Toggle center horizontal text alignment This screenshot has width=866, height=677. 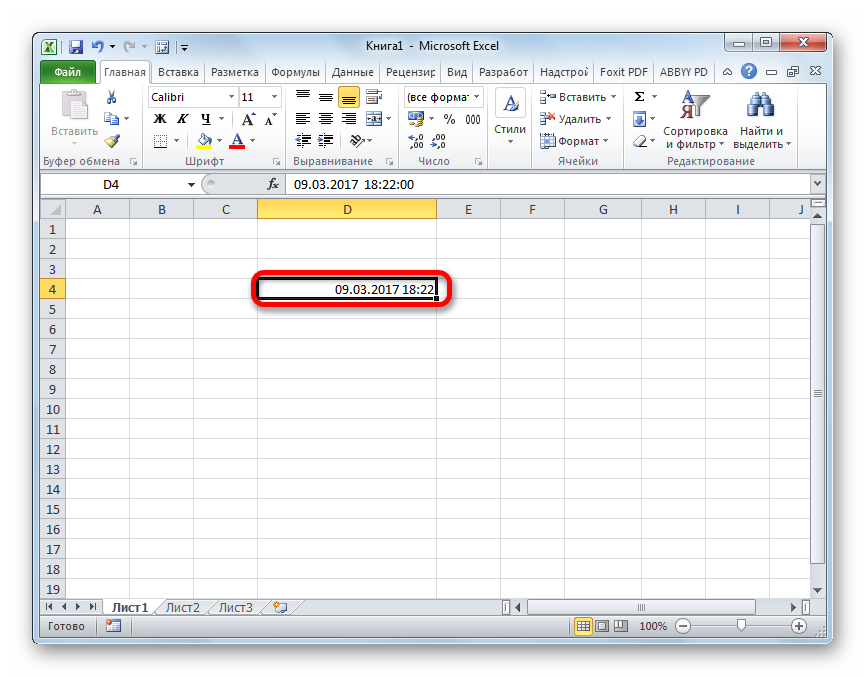tap(325, 119)
